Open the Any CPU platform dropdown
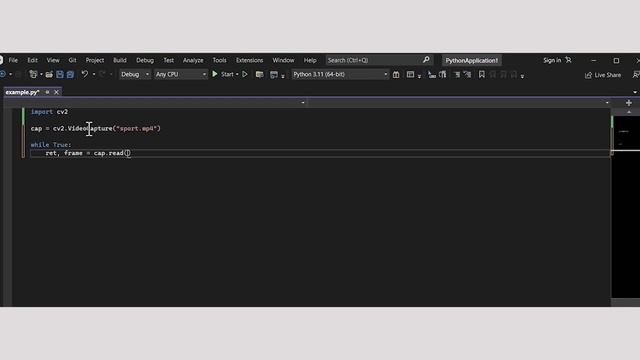 [x=180, y=74]
